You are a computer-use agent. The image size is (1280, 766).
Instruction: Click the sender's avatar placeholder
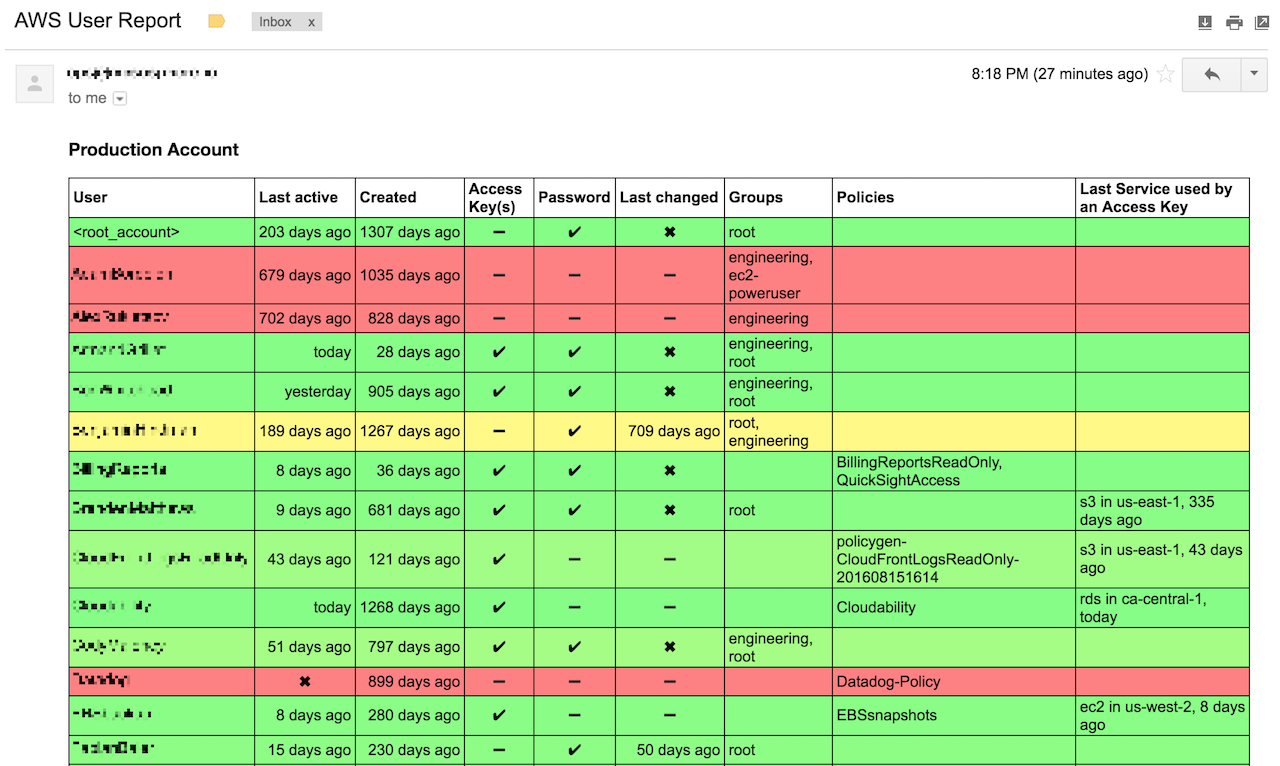(34, 84)
